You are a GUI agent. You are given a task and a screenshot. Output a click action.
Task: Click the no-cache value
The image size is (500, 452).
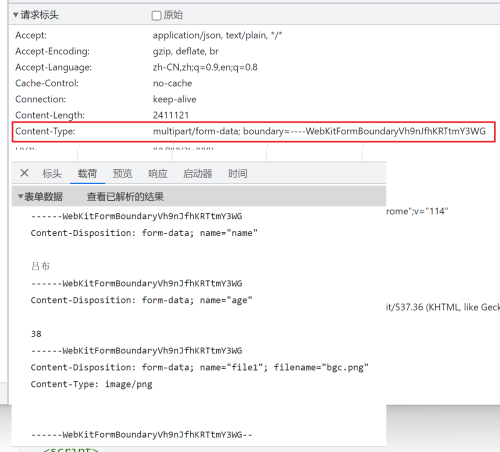(172, 83)
